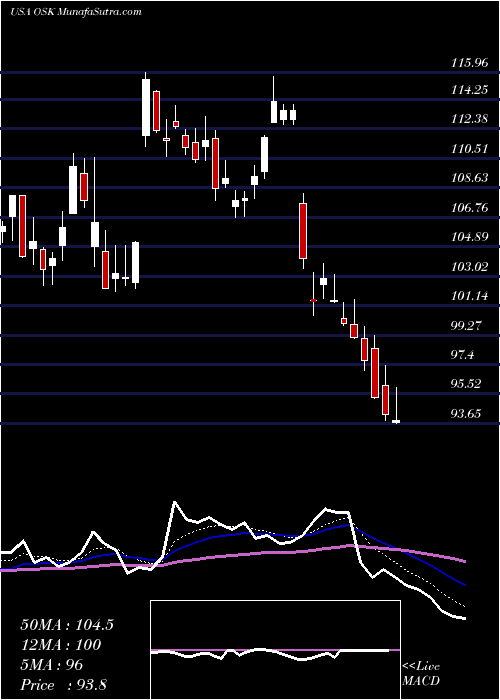This screenshot has height=700, width=500.
Task: Click inside the MACD indicator box
Action: (x=275, y=650)
